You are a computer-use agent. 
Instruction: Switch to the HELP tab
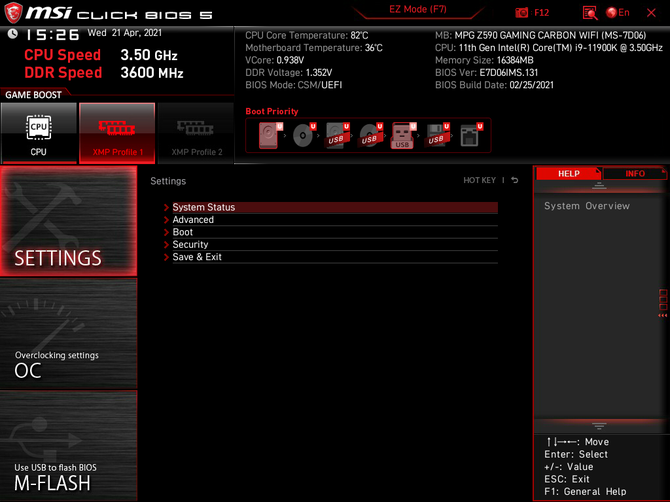coord(569,173)
